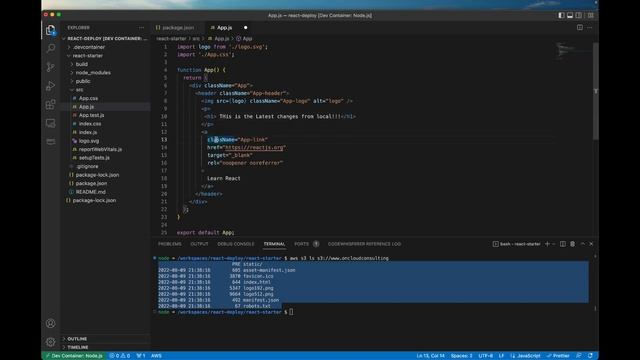
Task: Open the notifications bell in status bar
Action: point(590,356)
